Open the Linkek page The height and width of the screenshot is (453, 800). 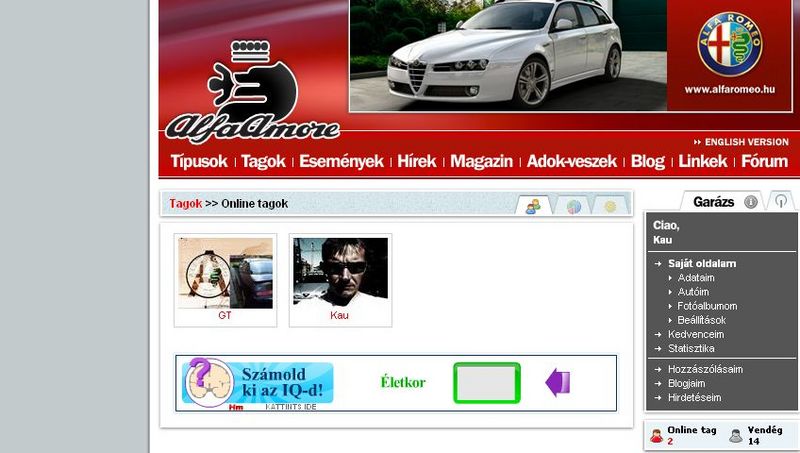[703, 161]
